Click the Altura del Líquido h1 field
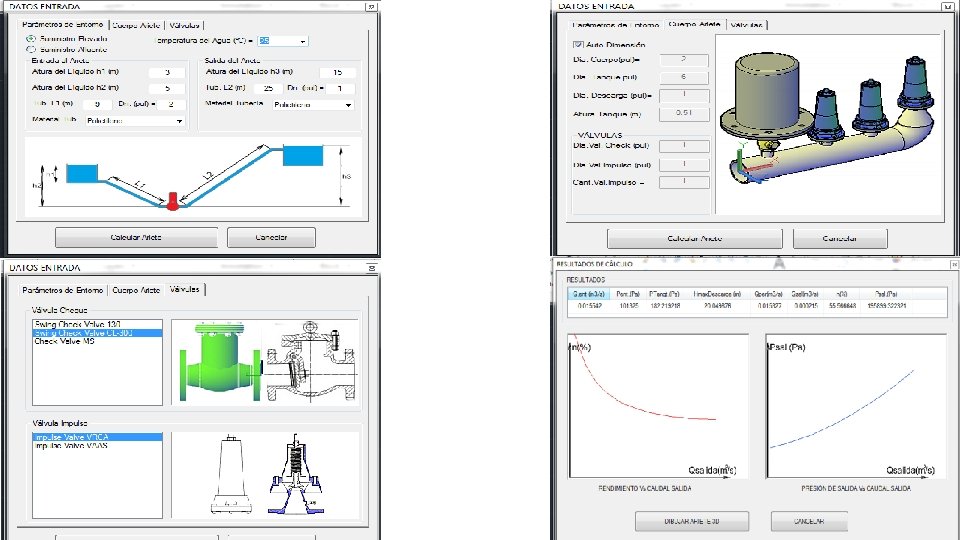960x540 pixels. tap(167, 72)
